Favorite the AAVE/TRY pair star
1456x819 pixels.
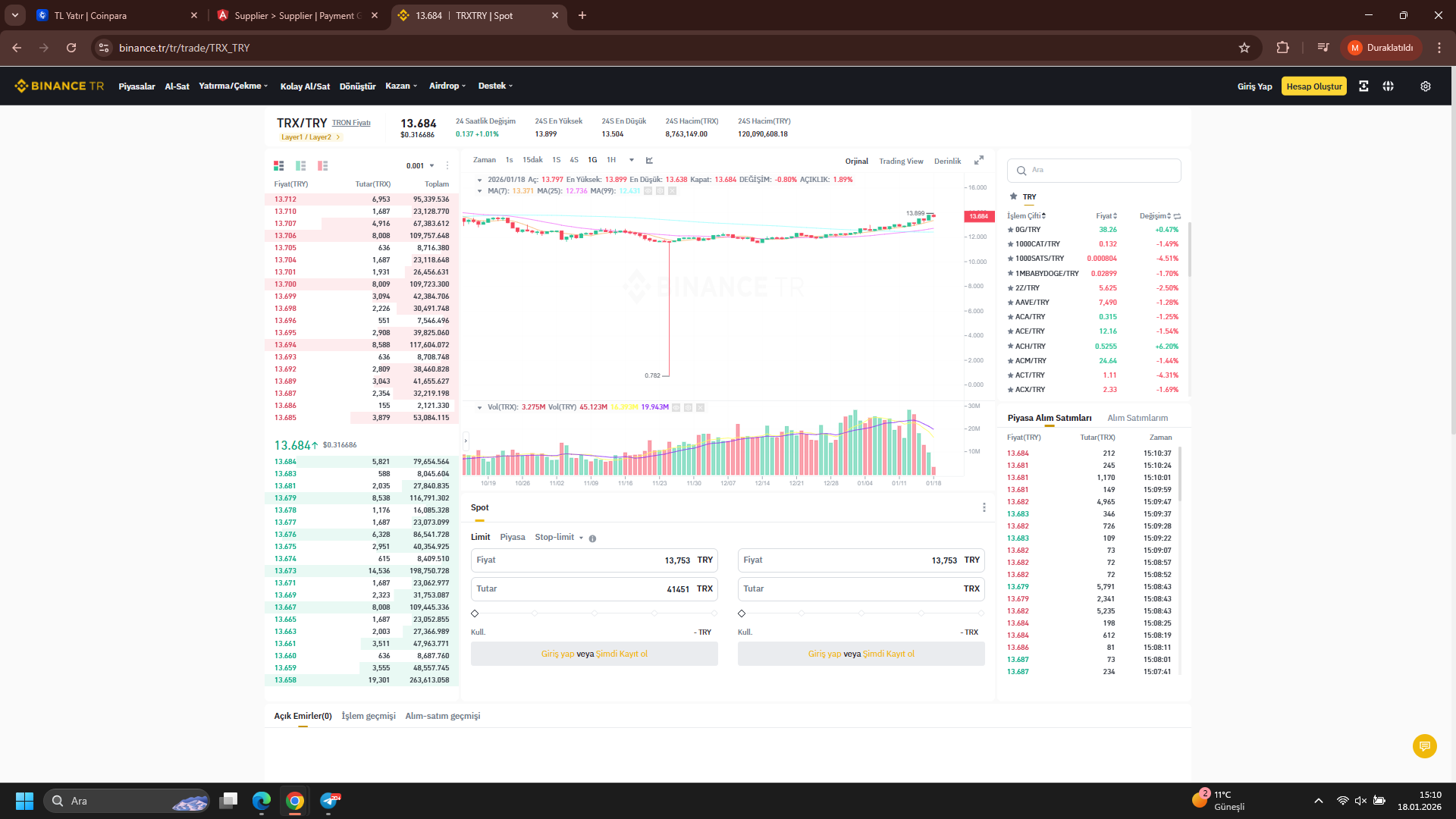pyautogui.click(x=1011, y=303)
